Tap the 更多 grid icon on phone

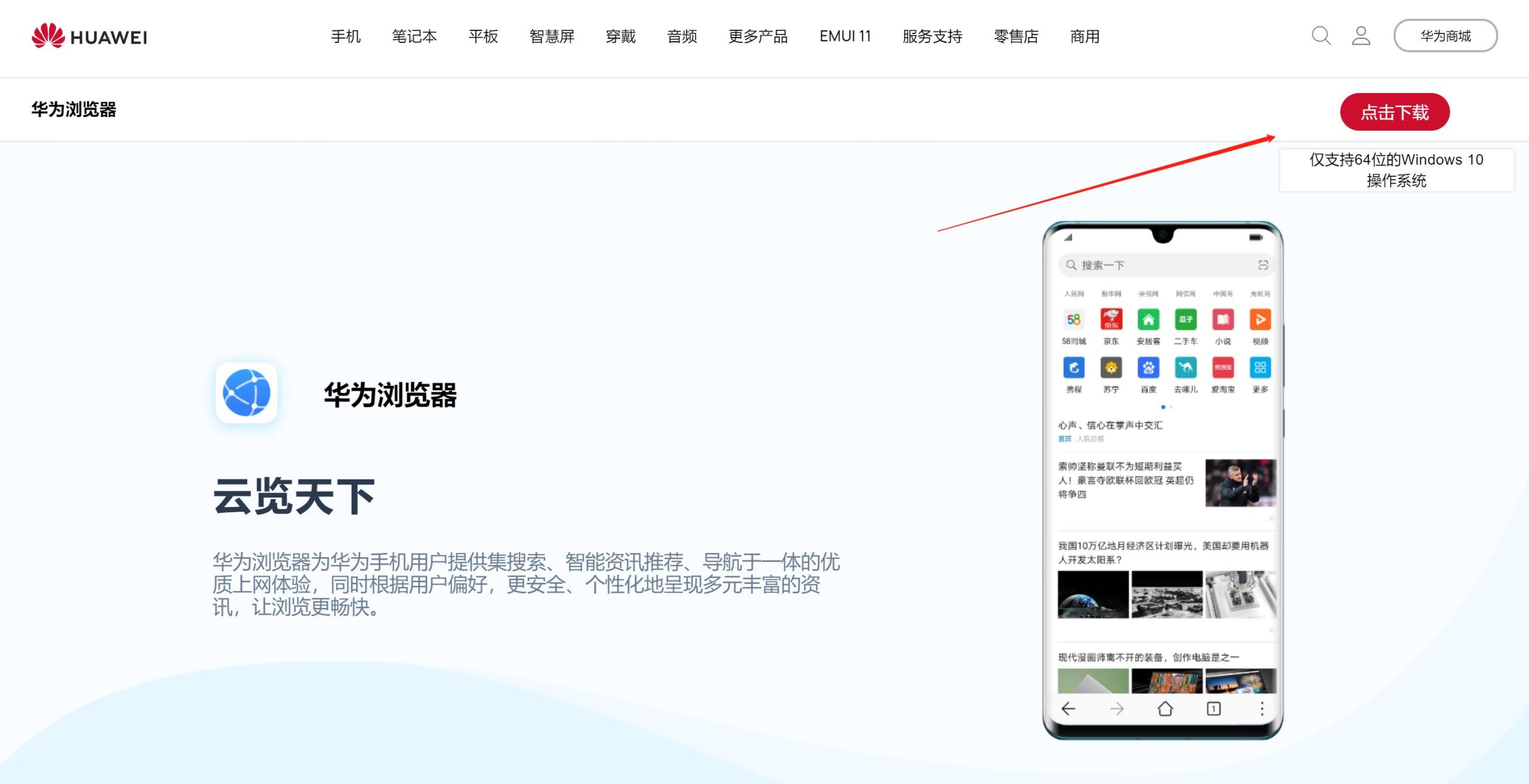point(1260,367)
